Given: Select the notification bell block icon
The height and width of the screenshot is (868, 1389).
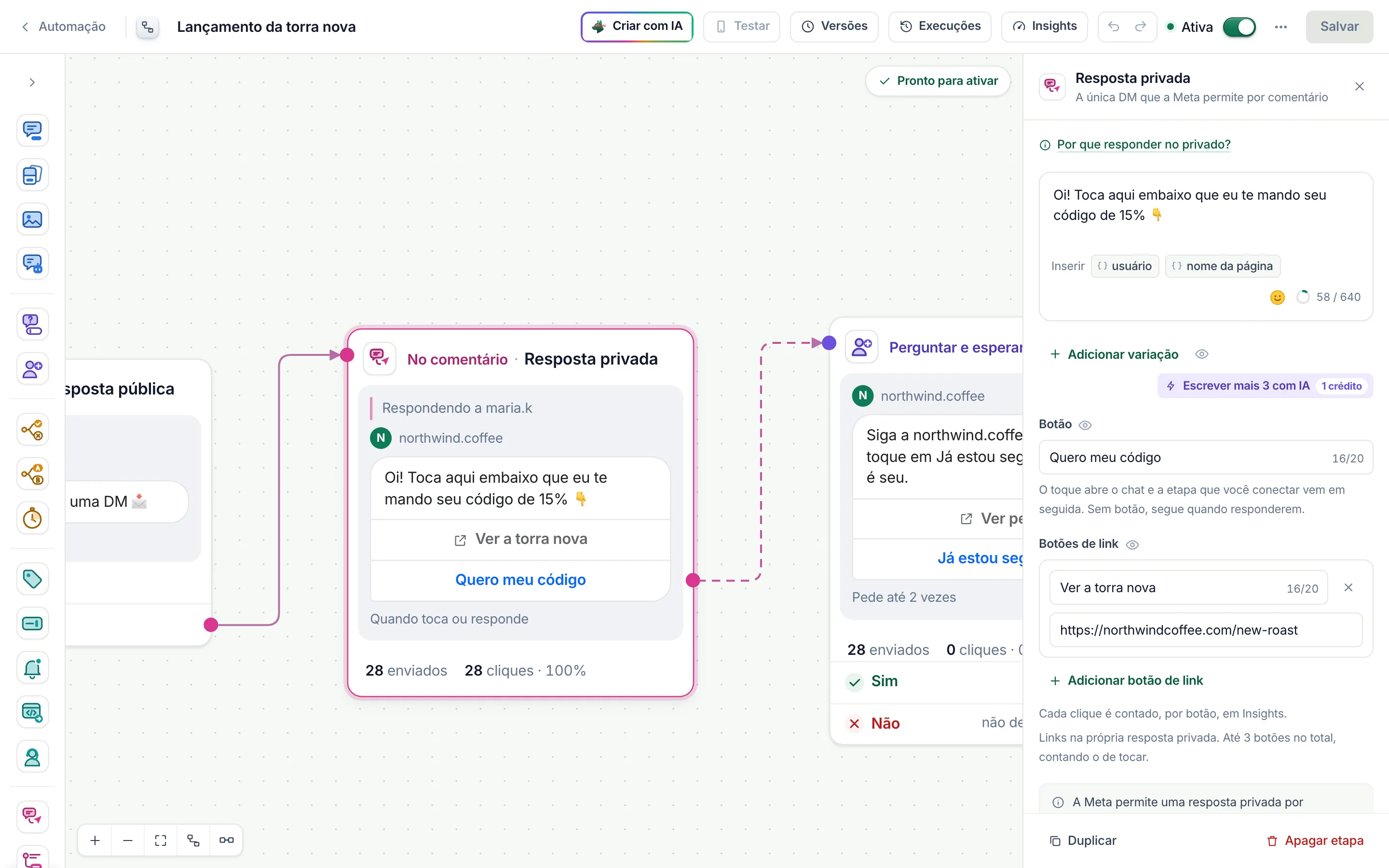Looking at the screenshot, I should pyautogui.click(x=32, y=668).
